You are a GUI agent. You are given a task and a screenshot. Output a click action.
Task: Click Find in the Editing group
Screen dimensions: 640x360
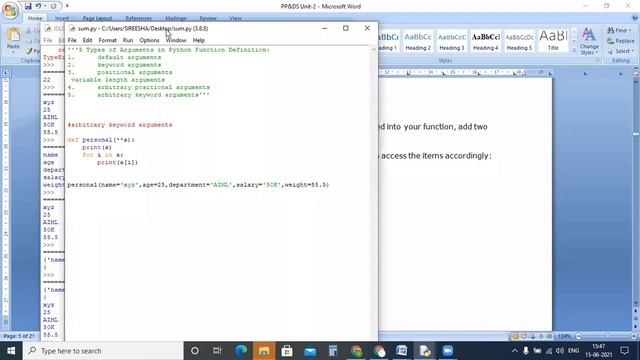619,30
